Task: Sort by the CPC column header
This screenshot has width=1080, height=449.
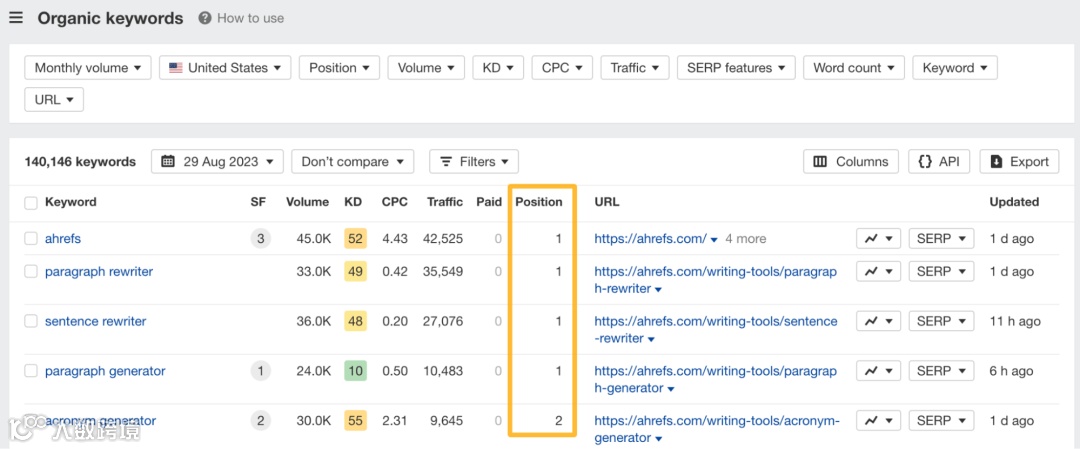Action: pyautogui.click(x=395, y=202)
